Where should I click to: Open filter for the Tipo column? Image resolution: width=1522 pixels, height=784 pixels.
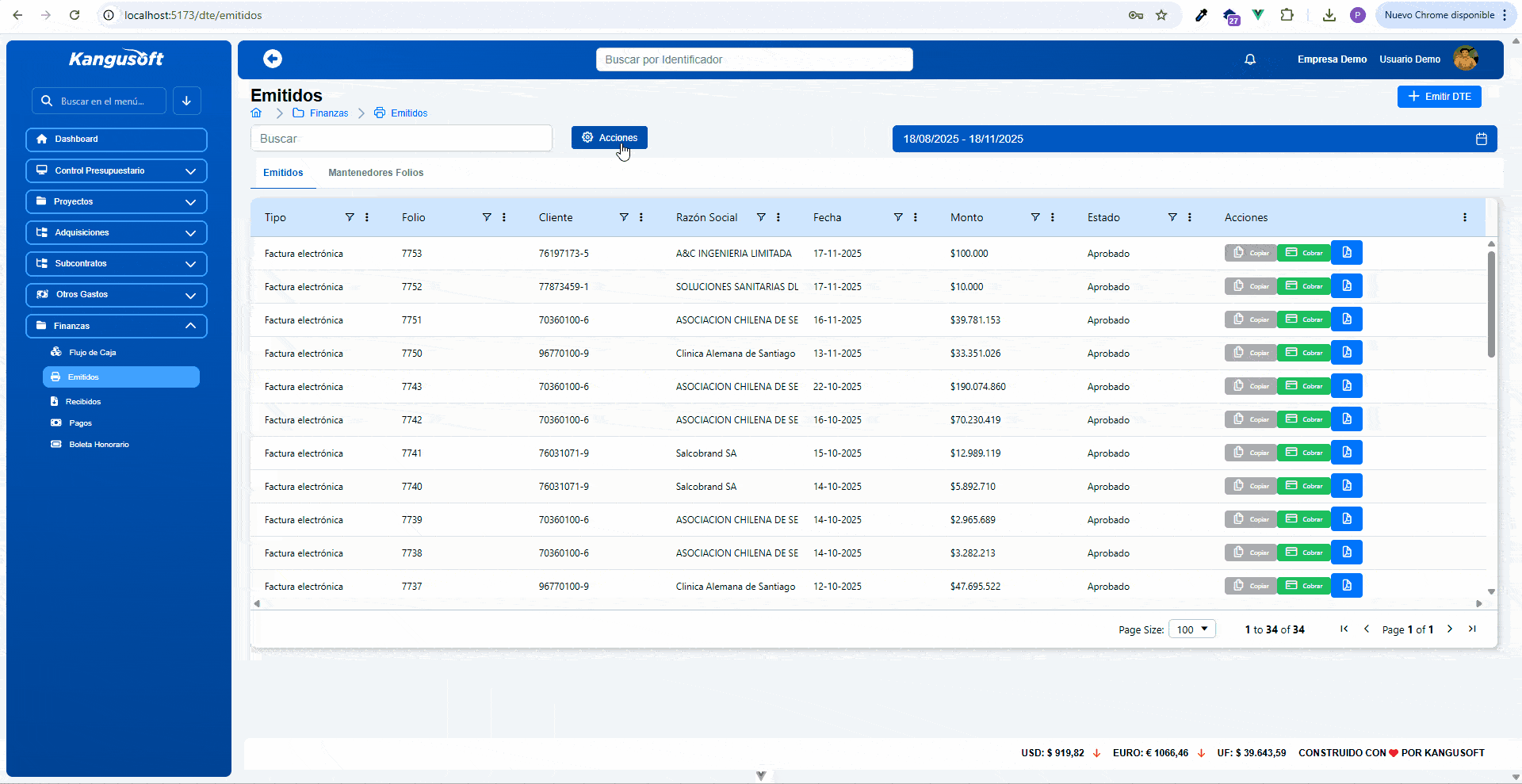tap(350, 217)
